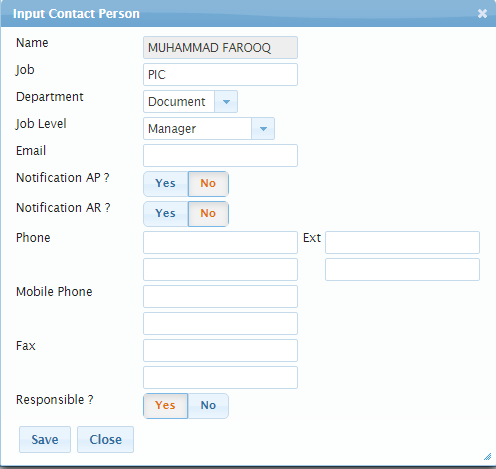This screenshot has width=496, height=469.
Task: Set Notification AP to Yes
Action: click(166, 184)
